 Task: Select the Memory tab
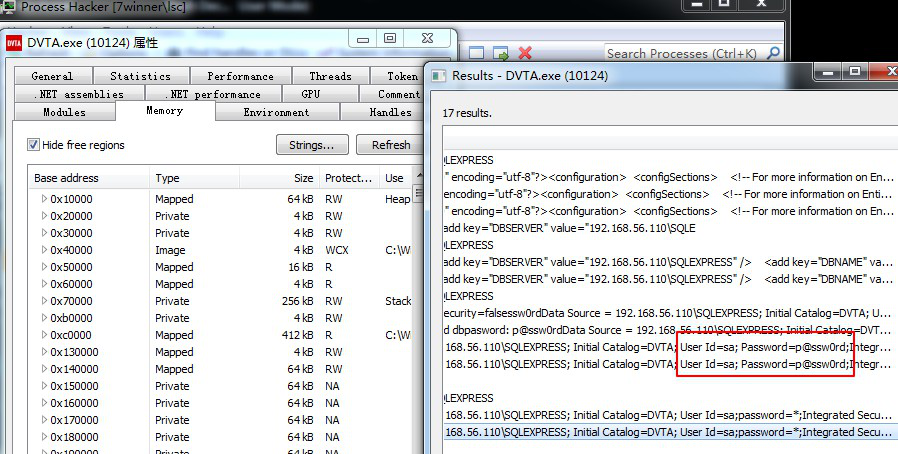[164, 110]
